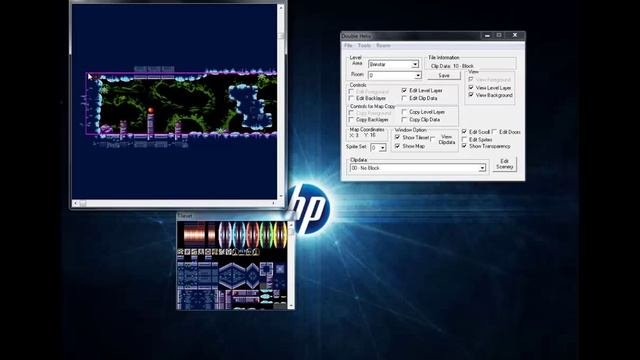This screenshot has width=640, height=360.
Task: Toggle View Level Layer checkbox
Action: click(471, 87)
